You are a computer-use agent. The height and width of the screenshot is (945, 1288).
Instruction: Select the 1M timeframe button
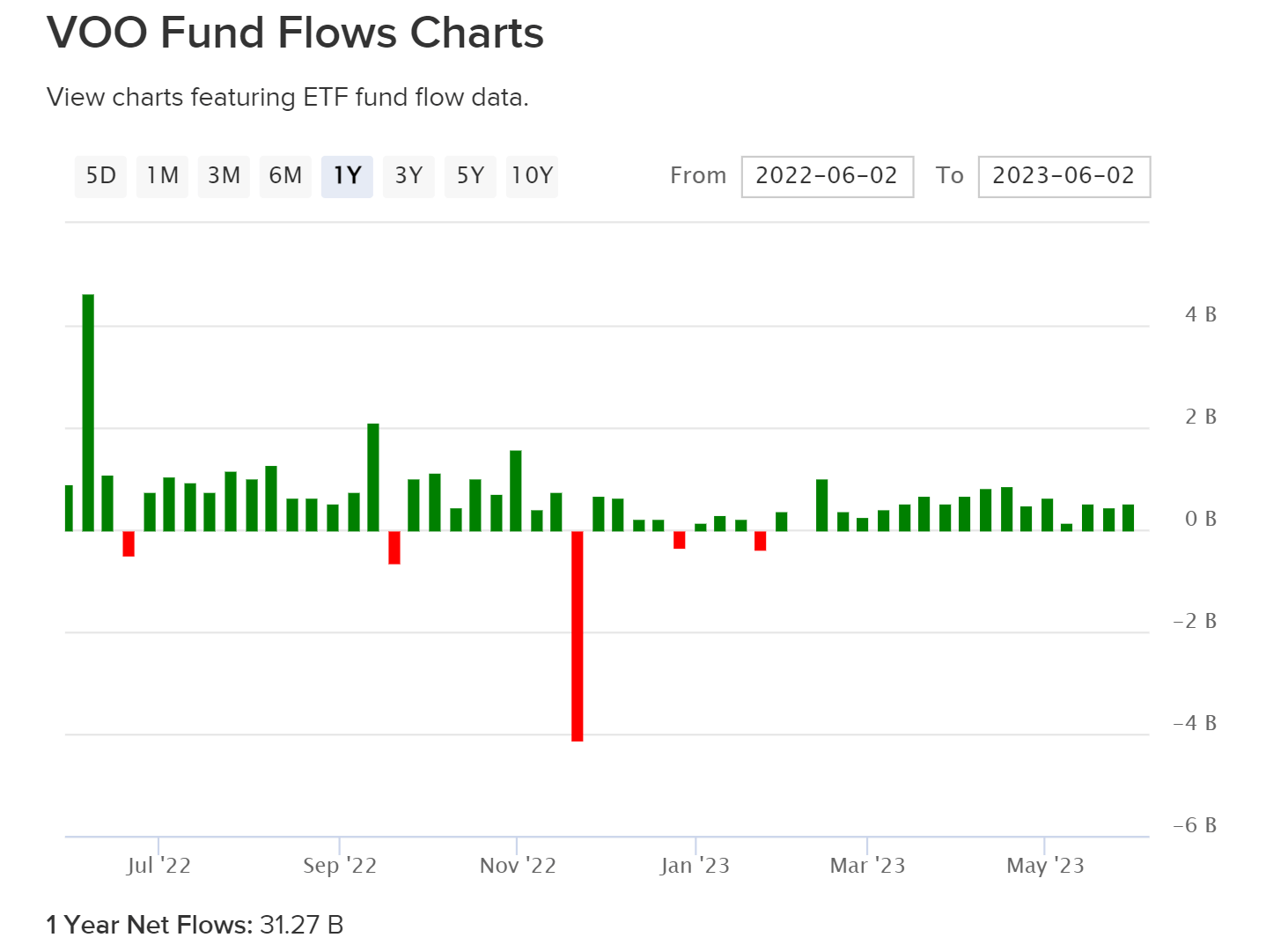161,176
